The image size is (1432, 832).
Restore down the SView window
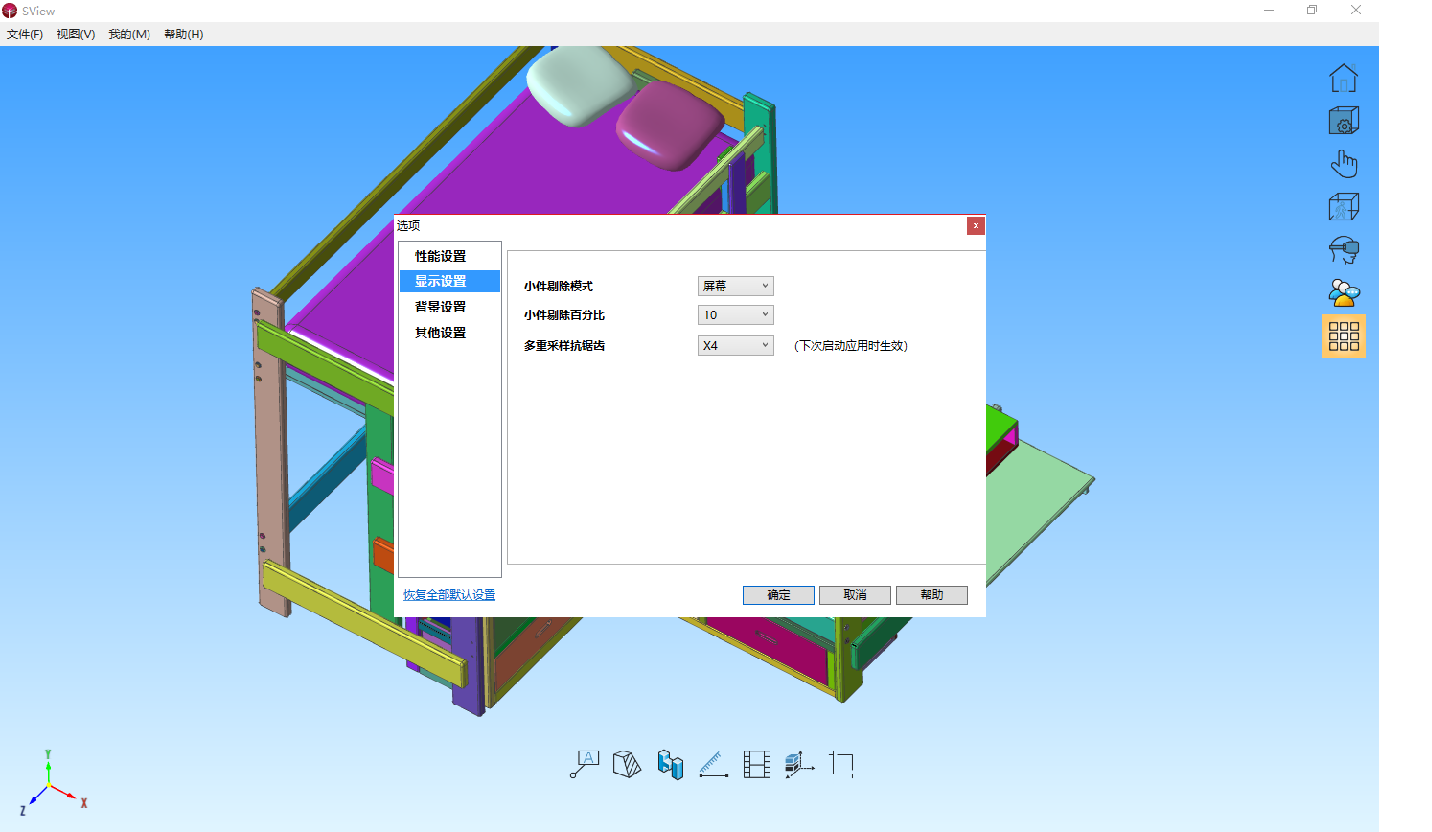click(x=1312, y=10)
